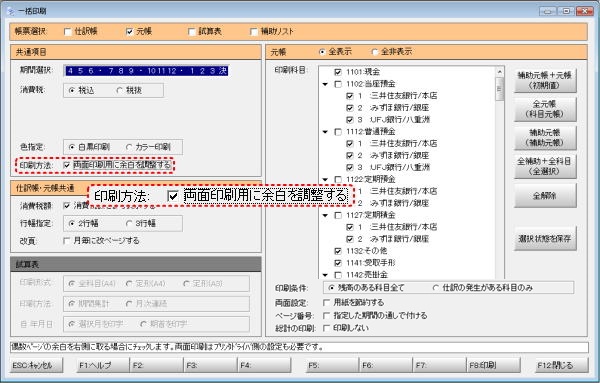The height and width of the screenshot is (383, 600).
Task: Enable the 試算表 report checkbox
Action: click(192, 32)
